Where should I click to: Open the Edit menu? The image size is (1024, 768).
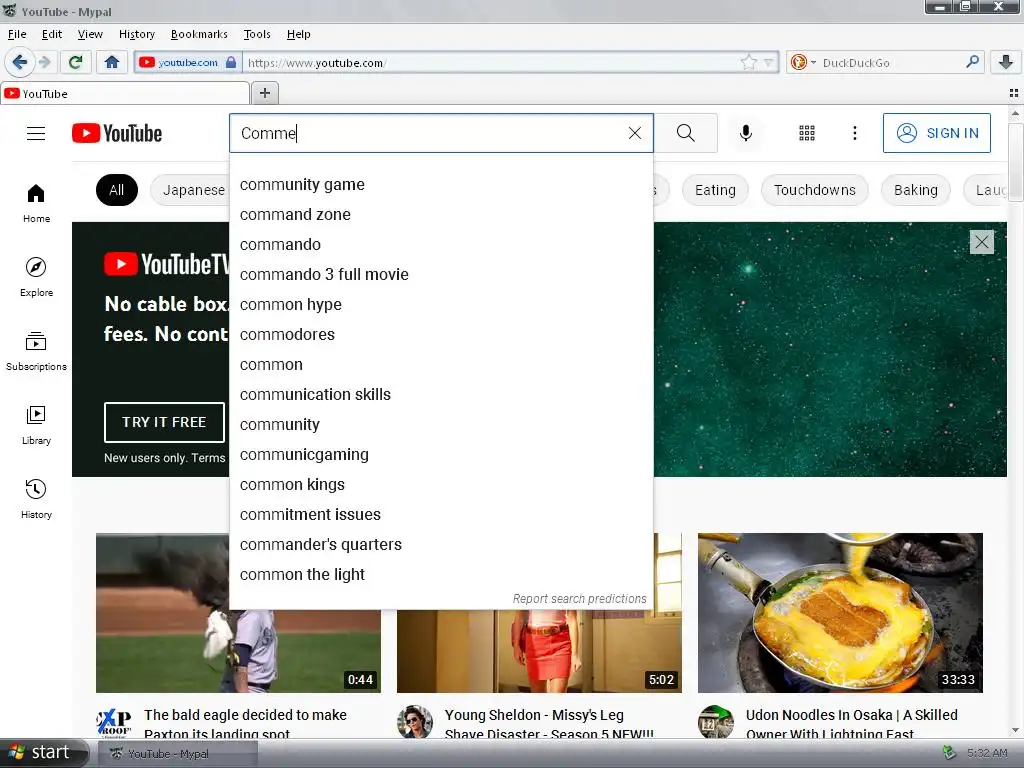click(52, 34)
